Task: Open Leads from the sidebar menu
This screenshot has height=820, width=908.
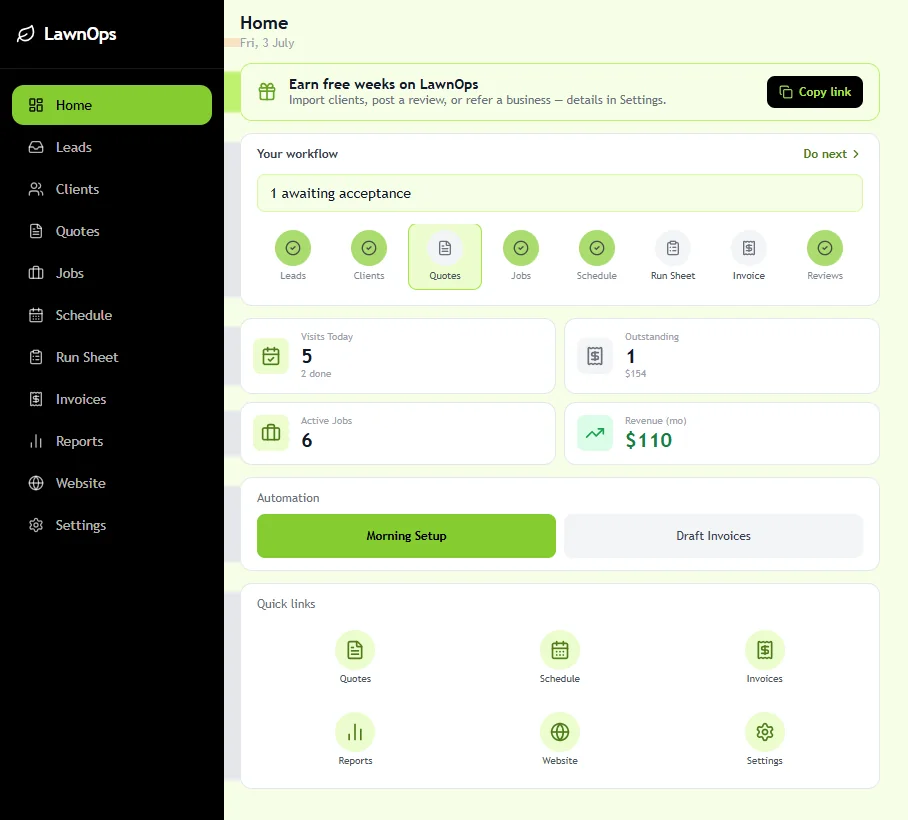Action: point(112,147)
